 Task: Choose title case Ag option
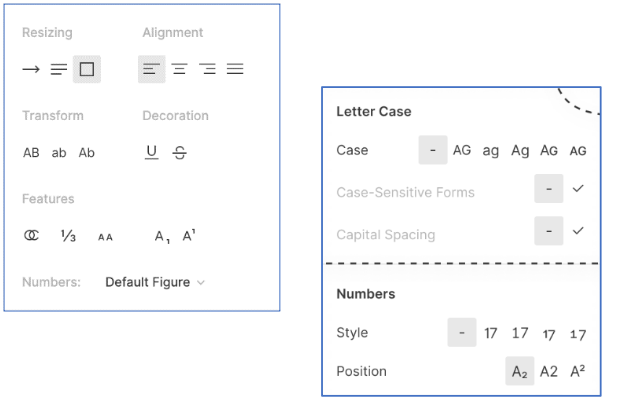coord(519,151)
